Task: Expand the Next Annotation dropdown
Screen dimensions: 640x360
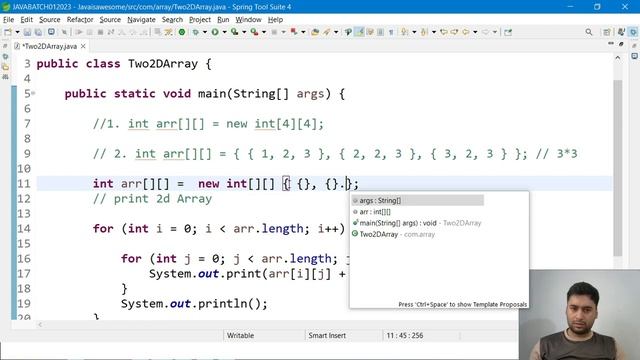Action: point(414,32)
